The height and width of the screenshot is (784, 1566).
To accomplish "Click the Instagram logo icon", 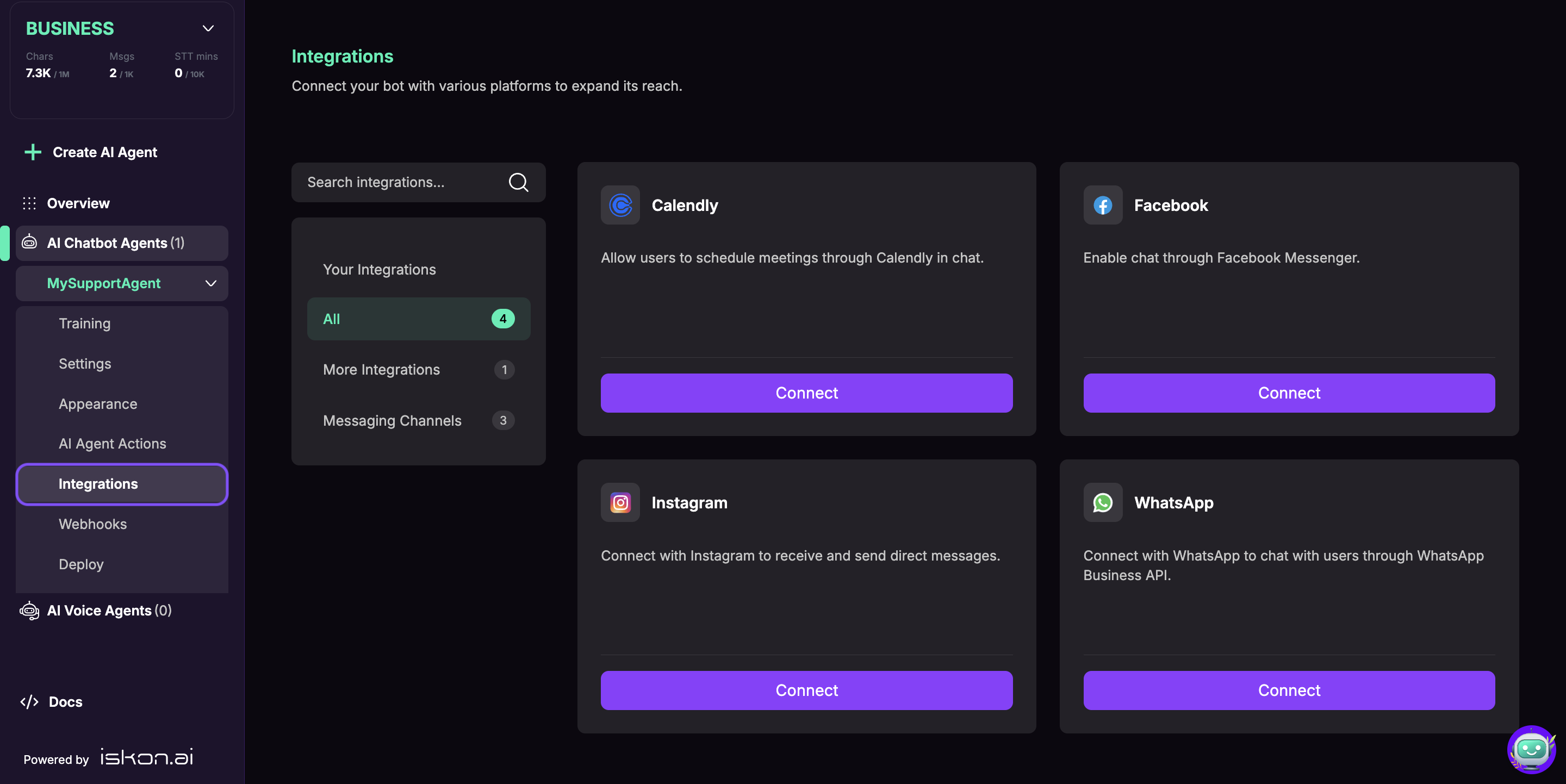I will (x=620, y=502).
